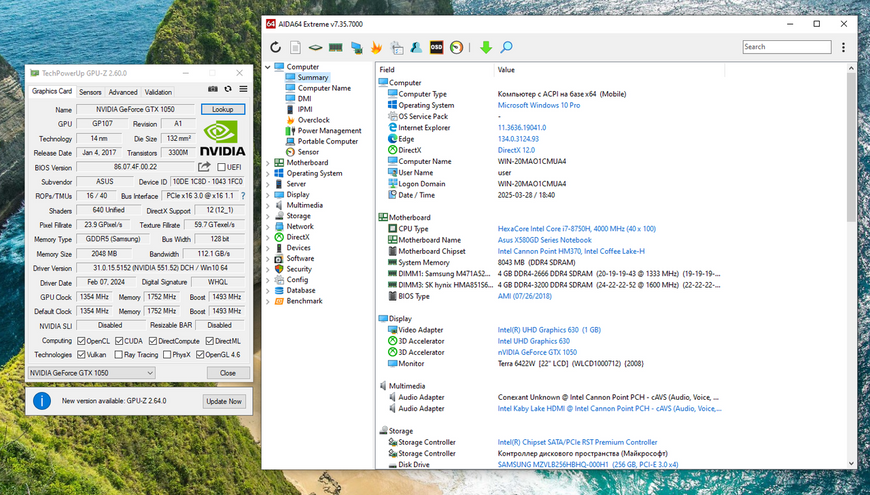Click the Close button in GPU-Z
This screenshot has height=495, width=870.
pyautogui.click(x=228, y=373)
